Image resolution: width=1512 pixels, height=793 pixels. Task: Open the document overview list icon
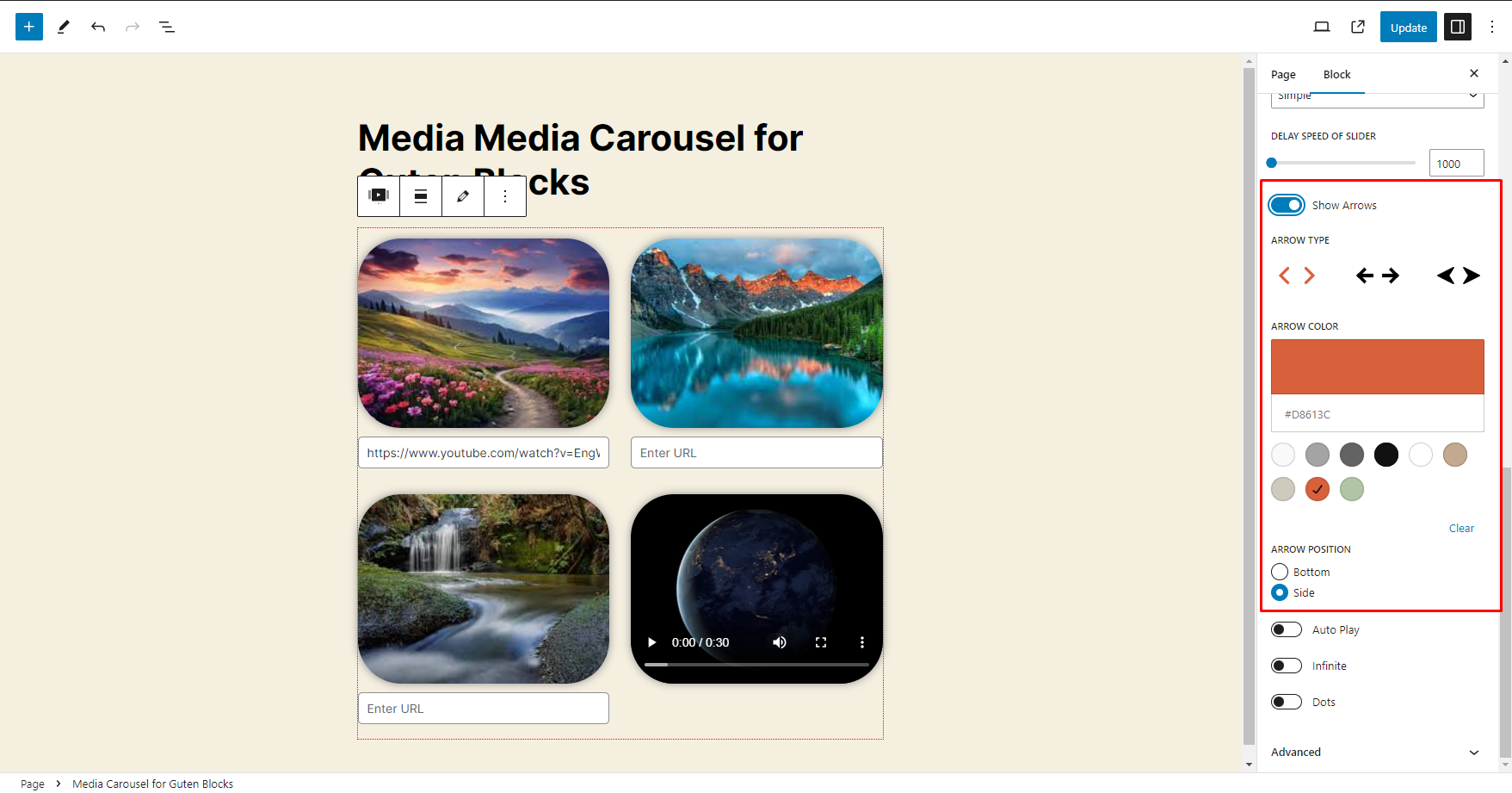click(x=167, y=27)
